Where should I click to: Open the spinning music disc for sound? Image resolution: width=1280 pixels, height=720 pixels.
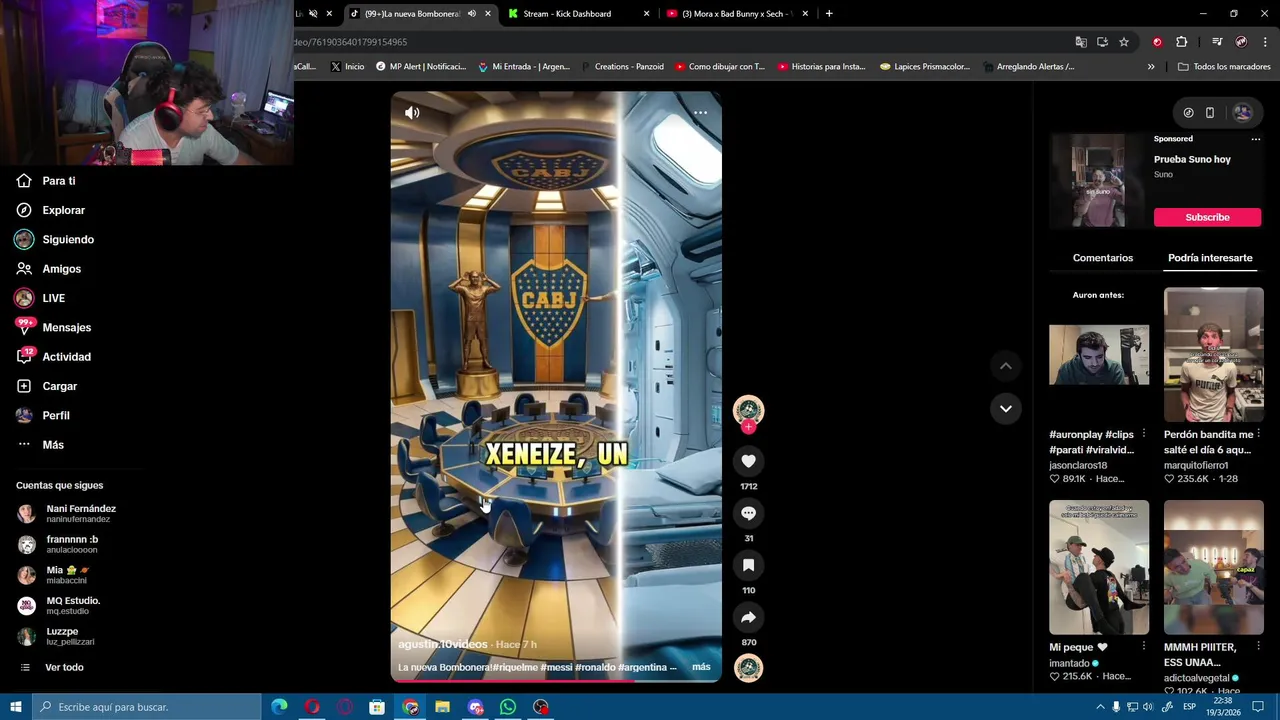tap(748, 668)
